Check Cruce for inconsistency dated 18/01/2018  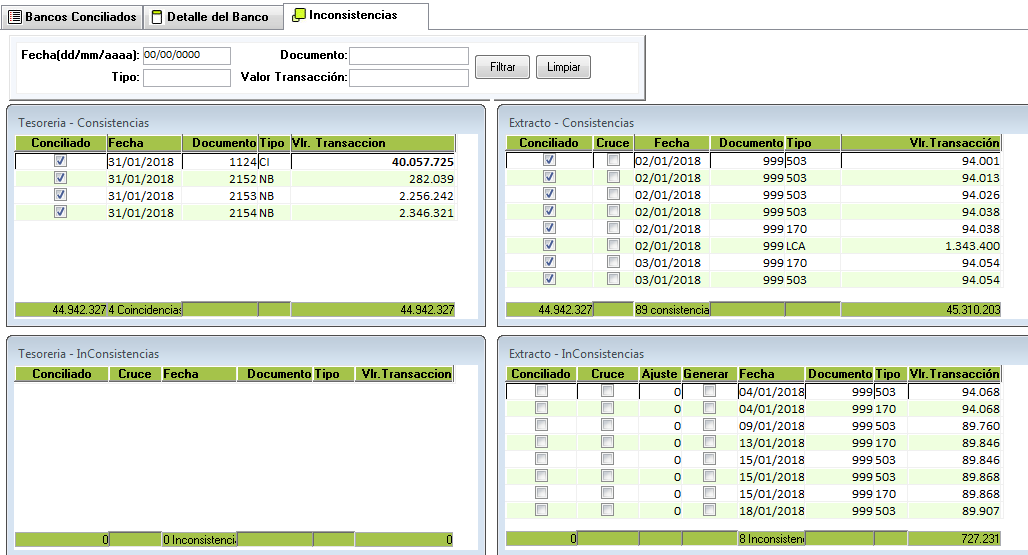pyautogui.click(x=607, y=510)
